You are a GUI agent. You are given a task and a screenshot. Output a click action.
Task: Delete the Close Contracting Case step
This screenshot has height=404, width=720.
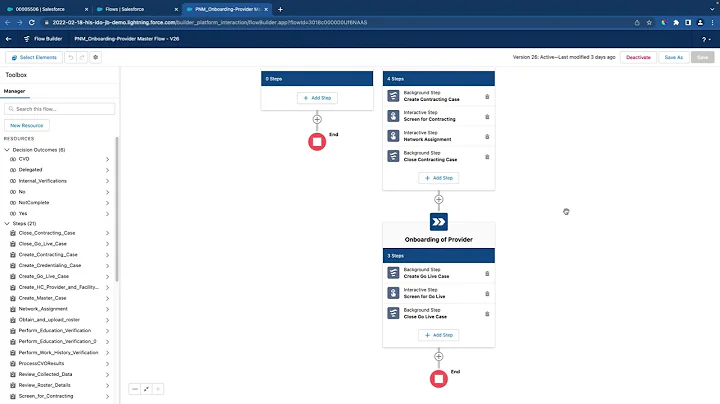(x=487, y=157)
